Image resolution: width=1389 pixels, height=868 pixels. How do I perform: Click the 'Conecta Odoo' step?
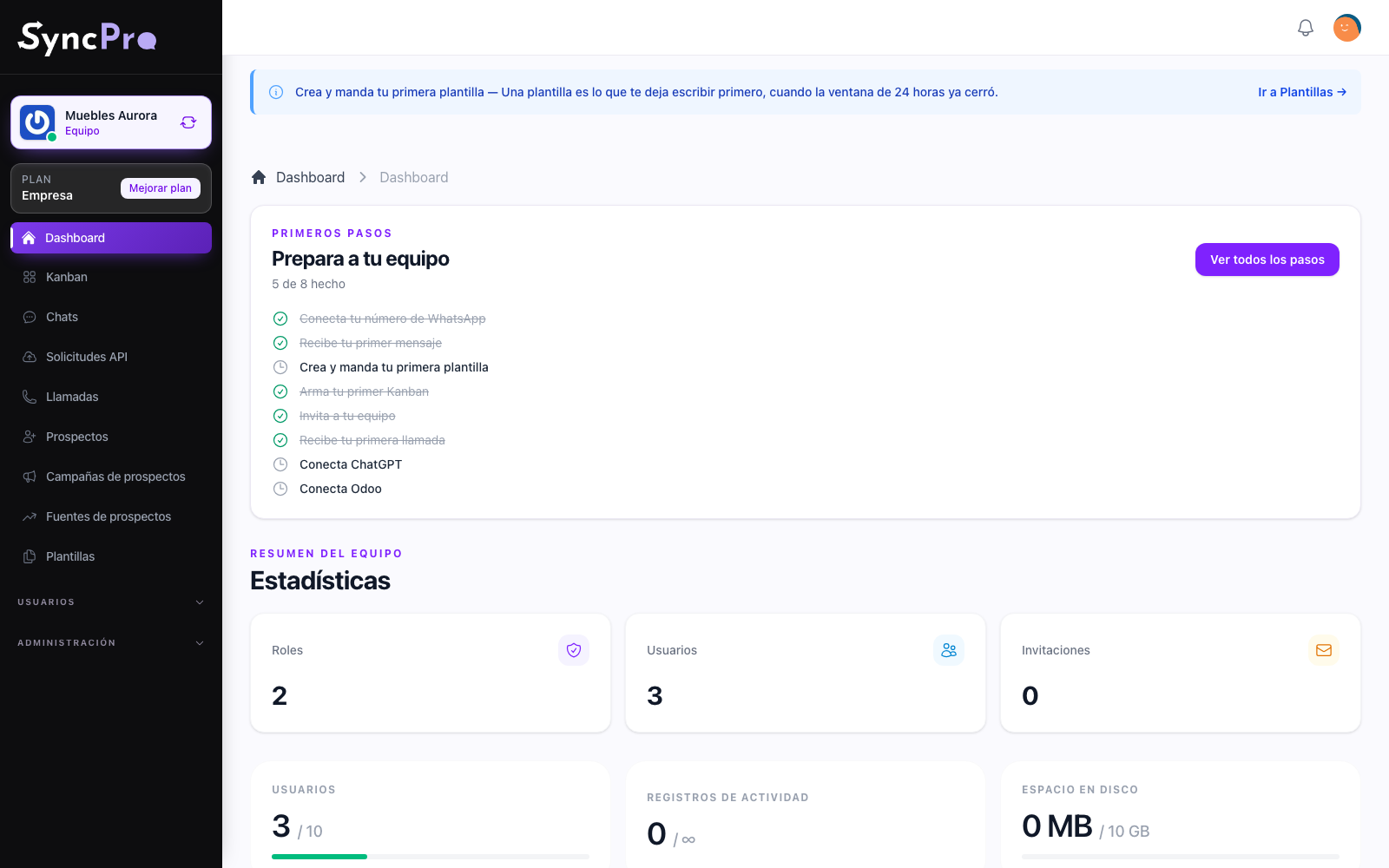click(340, 489)
